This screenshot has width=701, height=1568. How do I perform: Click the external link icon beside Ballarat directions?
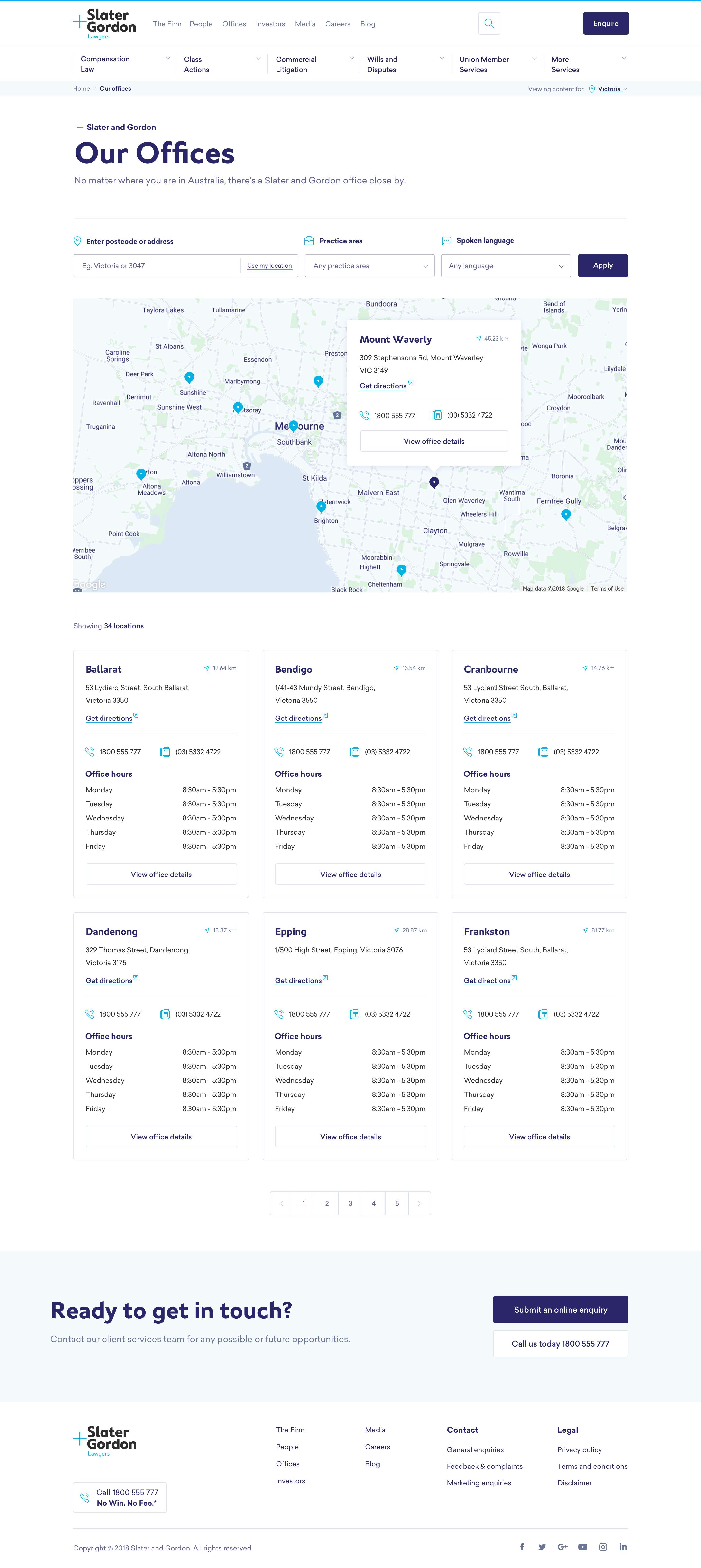coord(136,715)
